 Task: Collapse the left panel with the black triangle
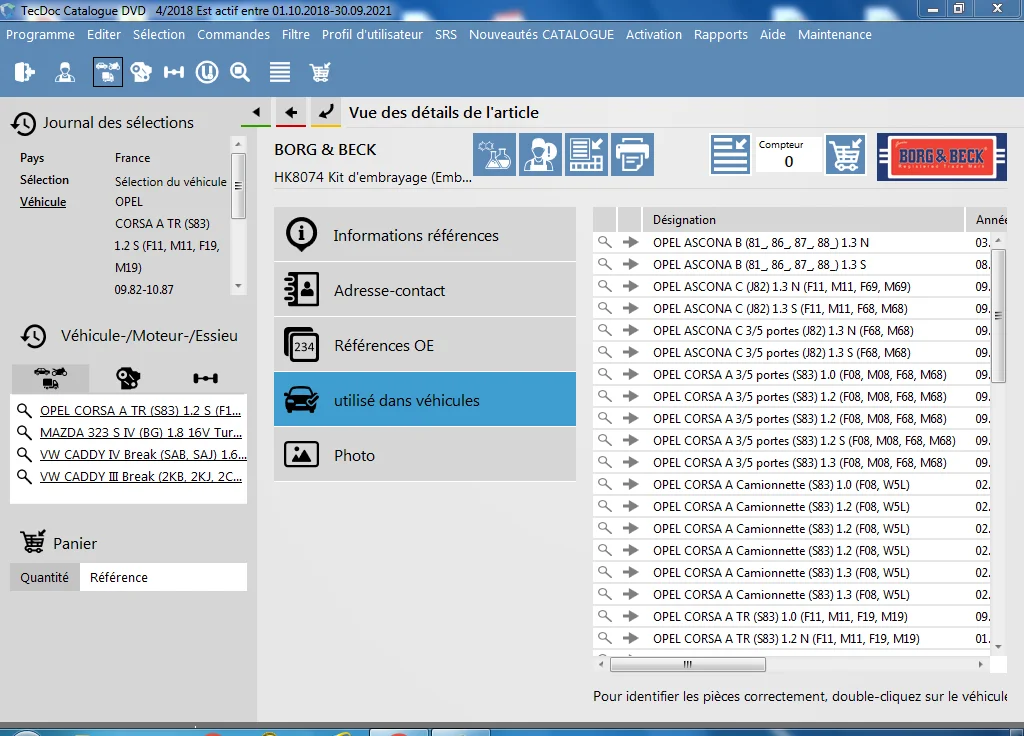[x=256, y=112]
